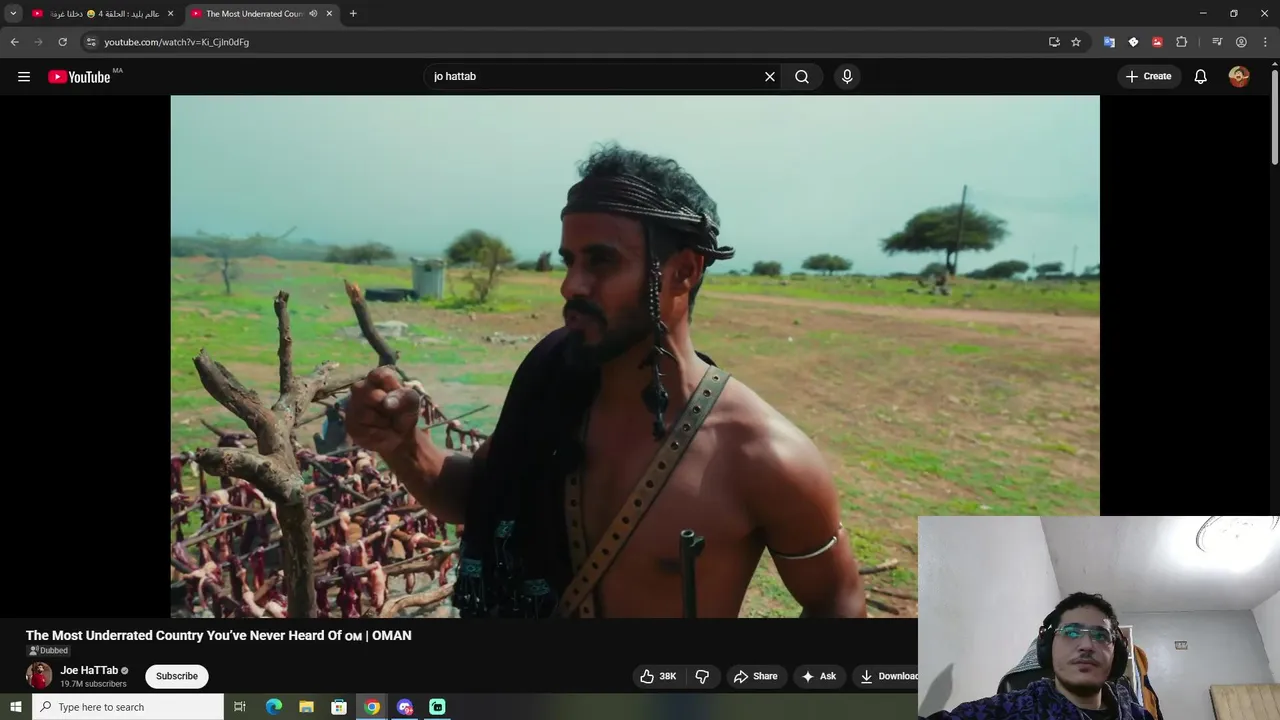Share the Oman video

(x=756, y=676)
